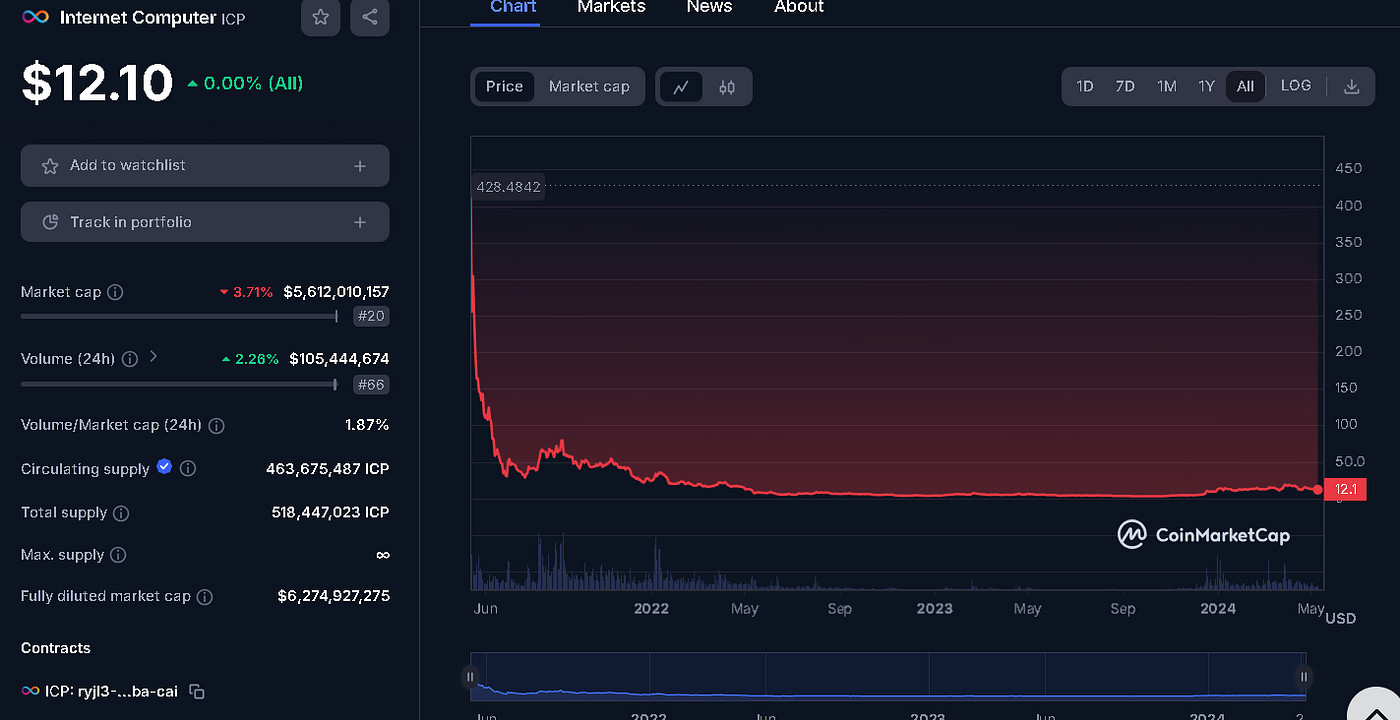Copy the ICP contract address icon
The image size is (1400, 720).
[196, 691]
